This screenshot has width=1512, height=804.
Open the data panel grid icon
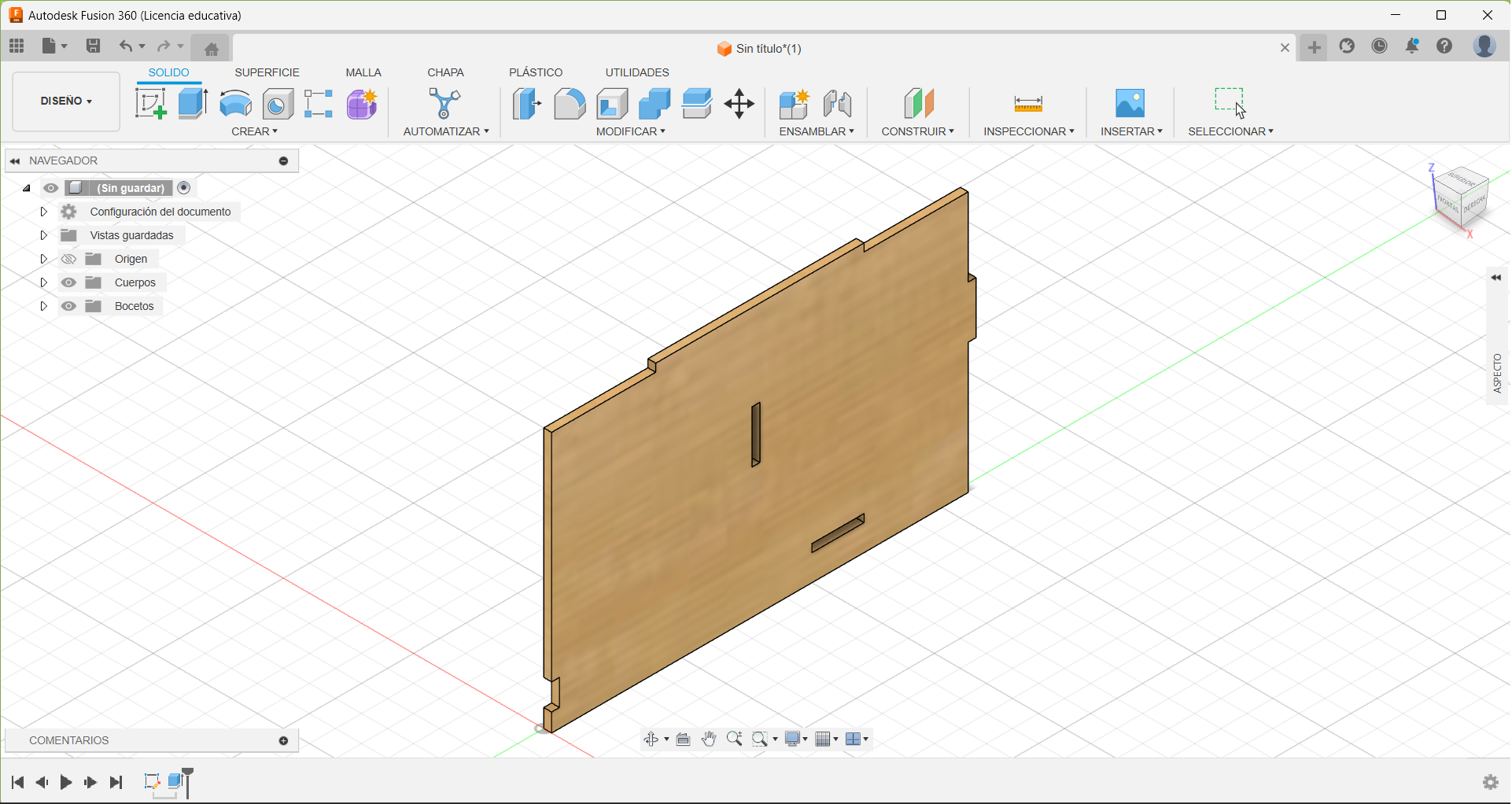(x=17, y=46)
